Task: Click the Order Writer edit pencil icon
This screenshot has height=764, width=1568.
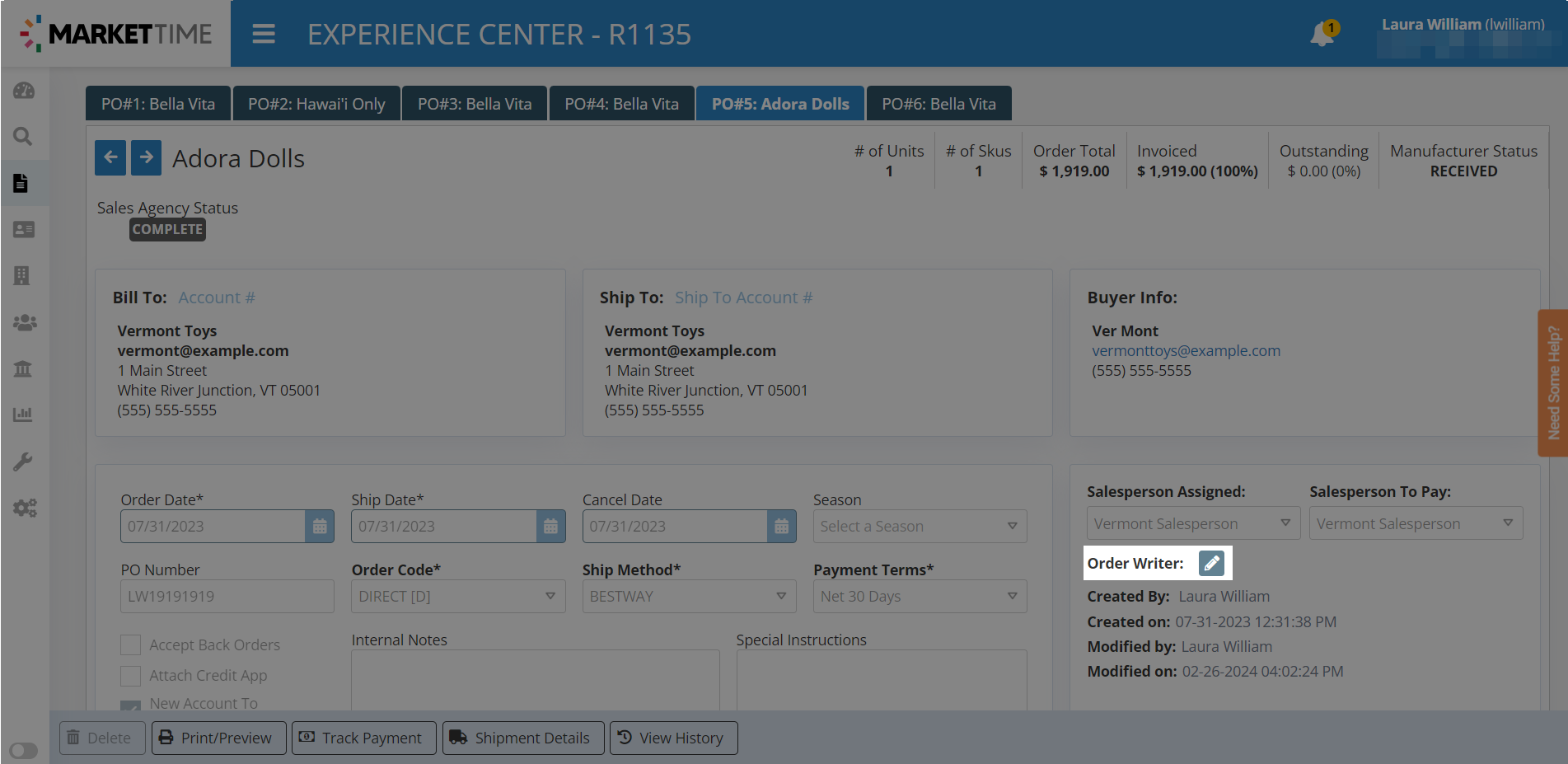Action: coord(1210,564)
